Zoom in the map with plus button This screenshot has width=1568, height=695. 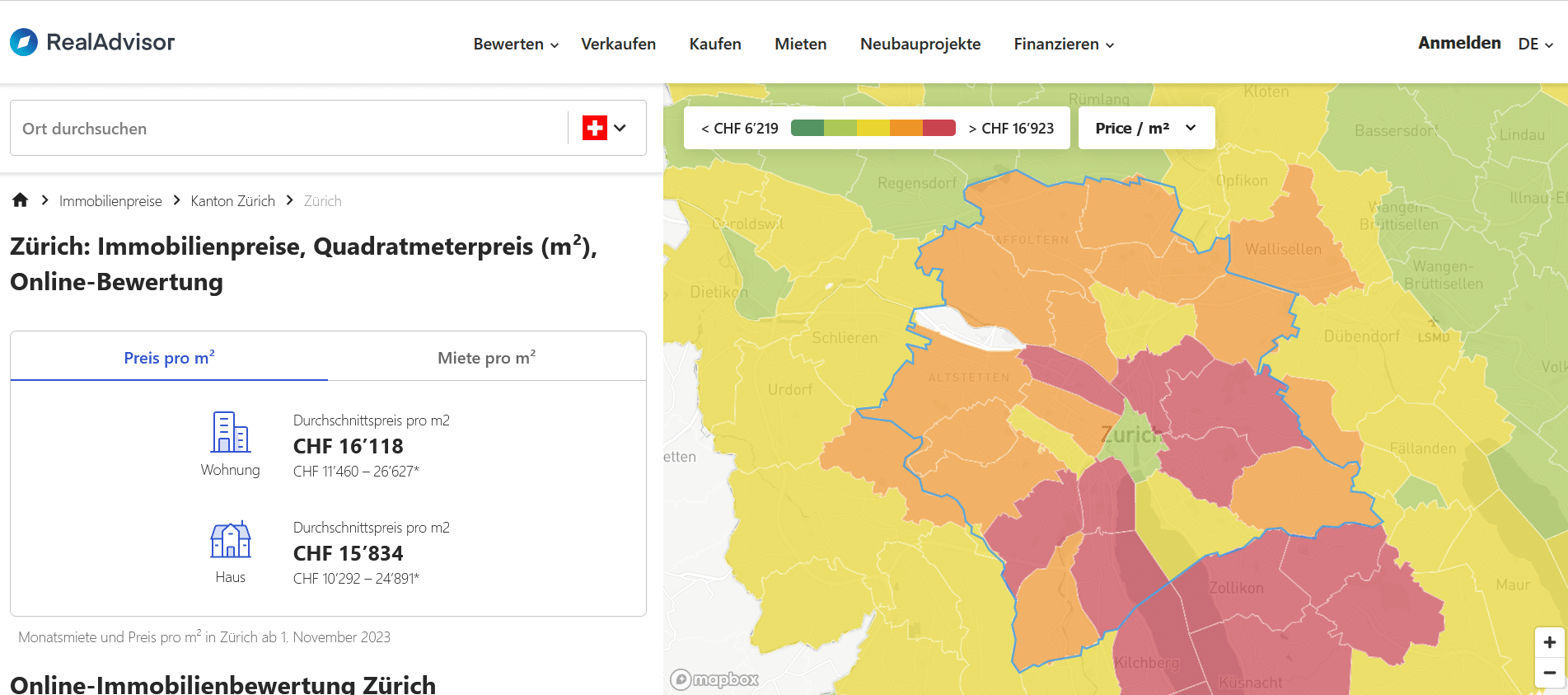tap(1550, 642)
